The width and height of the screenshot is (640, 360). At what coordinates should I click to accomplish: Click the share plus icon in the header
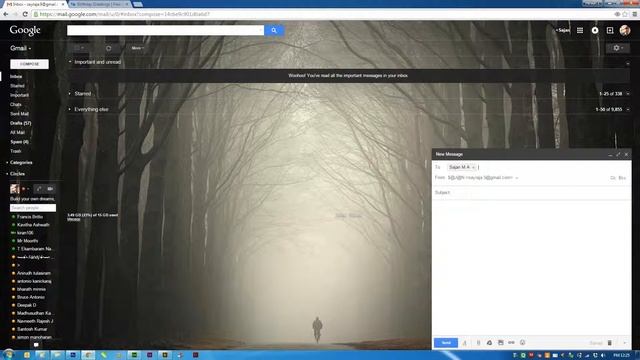(x=610, y=30)
